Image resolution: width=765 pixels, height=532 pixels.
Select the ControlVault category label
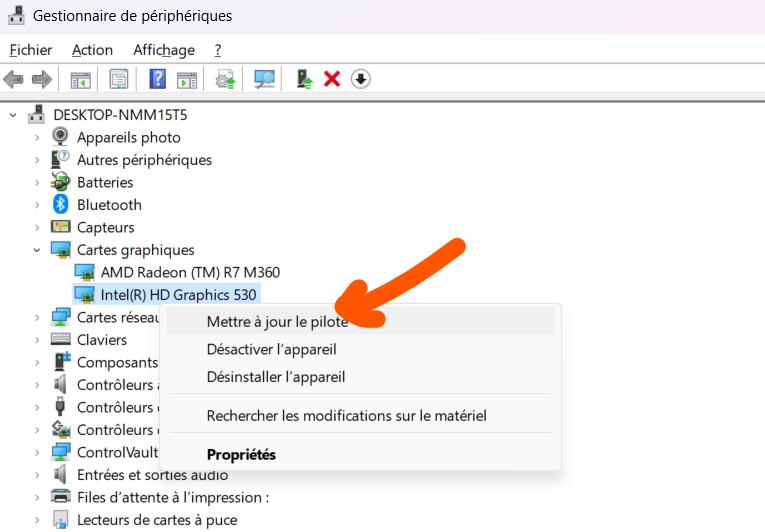click(x=118, y=452)
